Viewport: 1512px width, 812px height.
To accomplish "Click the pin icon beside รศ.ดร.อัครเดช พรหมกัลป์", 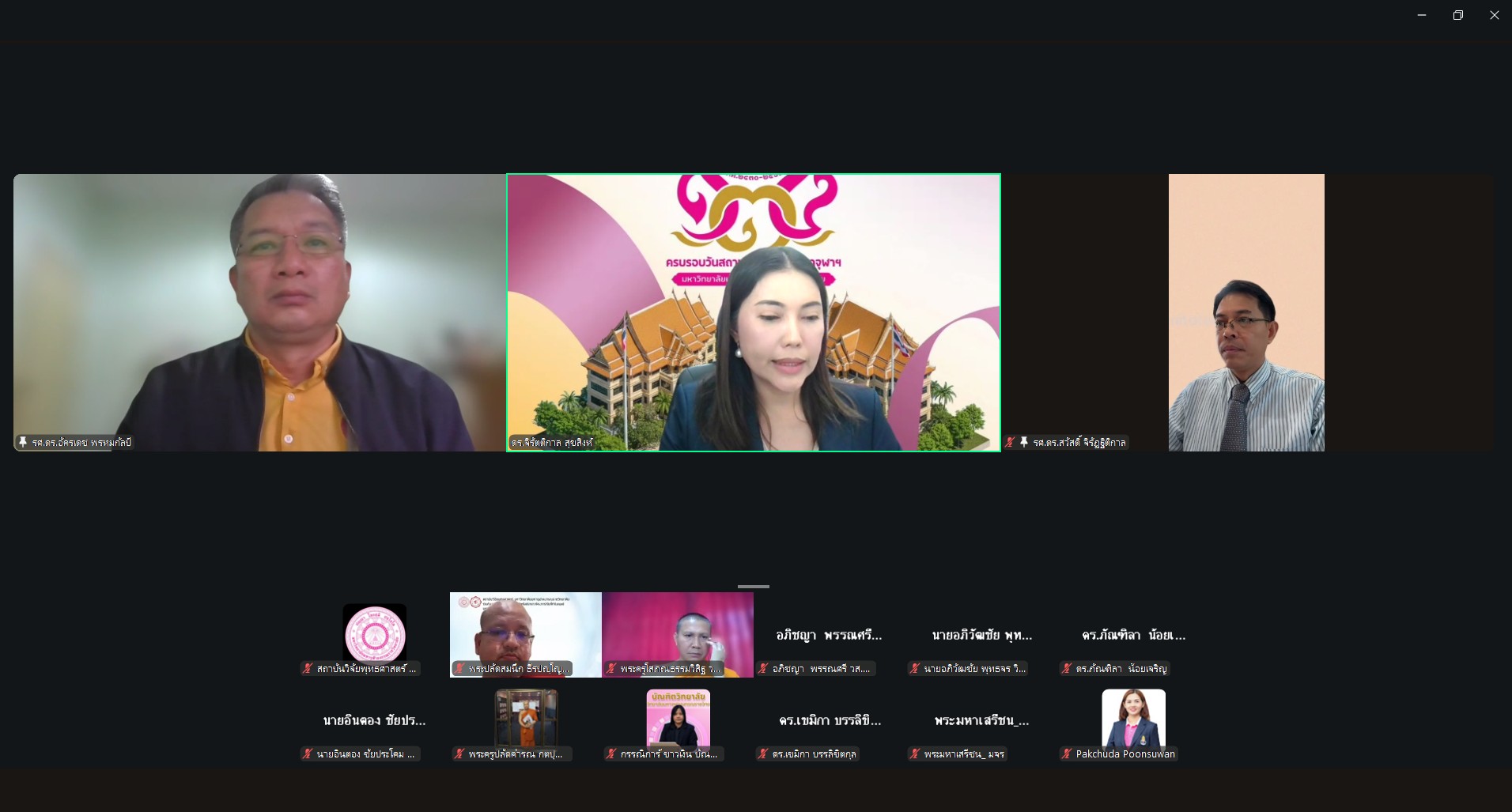I will coord(23,443).
